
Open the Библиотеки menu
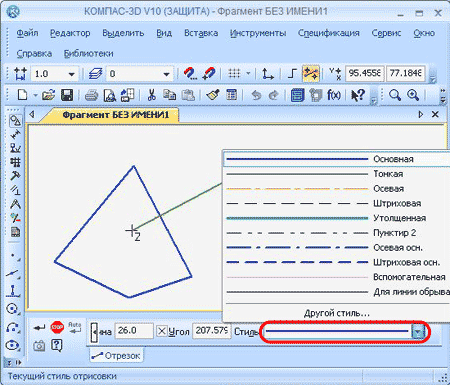point(89,54)
